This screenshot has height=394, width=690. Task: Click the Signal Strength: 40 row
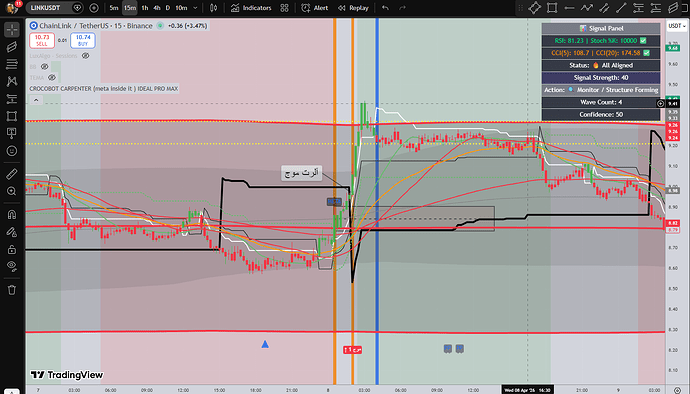click(601, 77)
